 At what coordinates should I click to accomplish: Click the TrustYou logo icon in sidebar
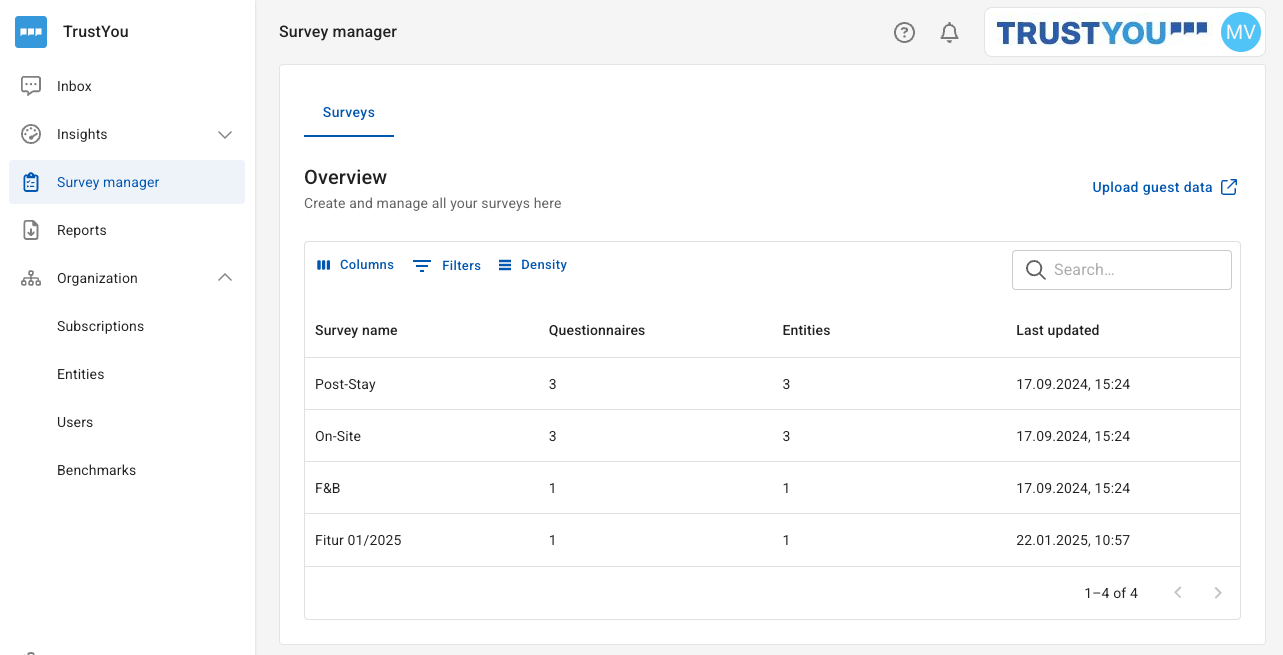31,32
